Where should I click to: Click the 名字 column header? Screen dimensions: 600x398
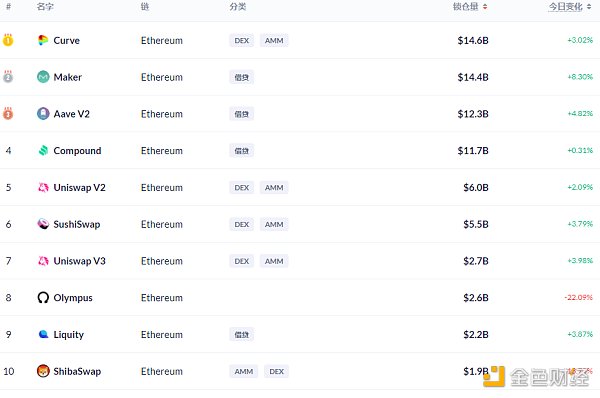pyautogui.click(x=45, y=7)
